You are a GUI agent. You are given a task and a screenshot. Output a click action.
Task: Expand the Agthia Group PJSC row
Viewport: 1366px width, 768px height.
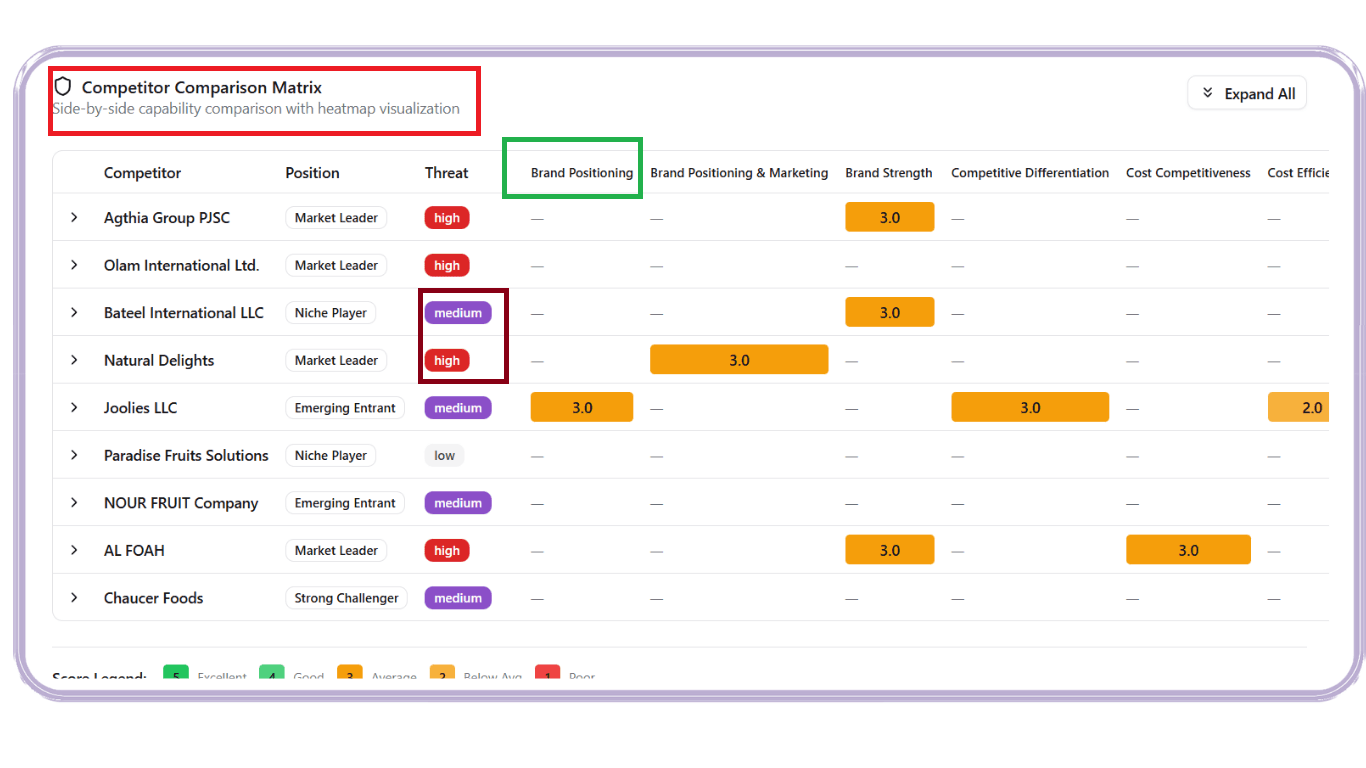(74, 217)
